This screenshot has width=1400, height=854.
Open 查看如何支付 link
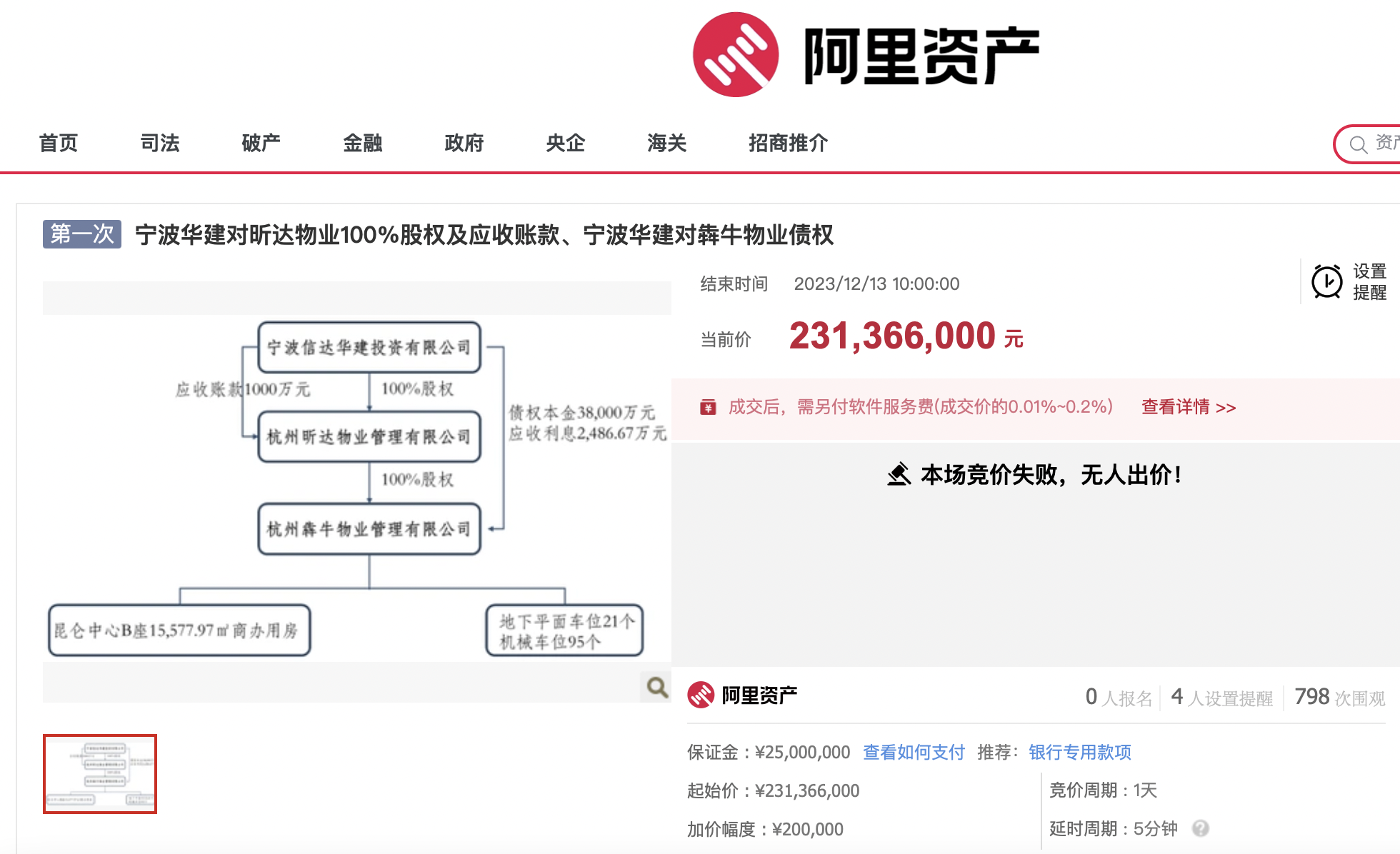pyautogui.click(x=914, y=752)
